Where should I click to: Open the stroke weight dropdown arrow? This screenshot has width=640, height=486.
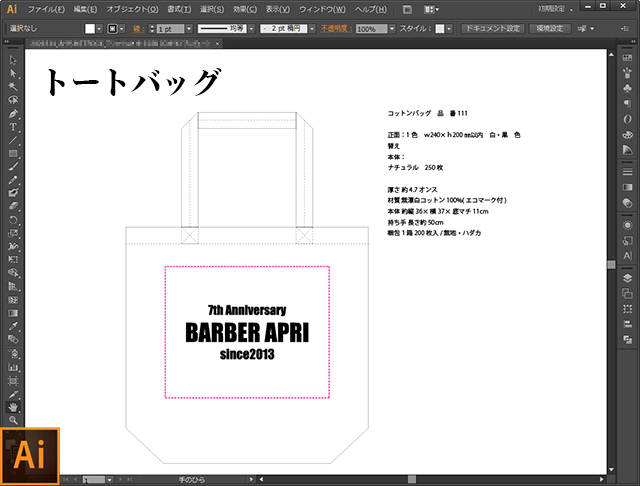click(x=189, y=29)
